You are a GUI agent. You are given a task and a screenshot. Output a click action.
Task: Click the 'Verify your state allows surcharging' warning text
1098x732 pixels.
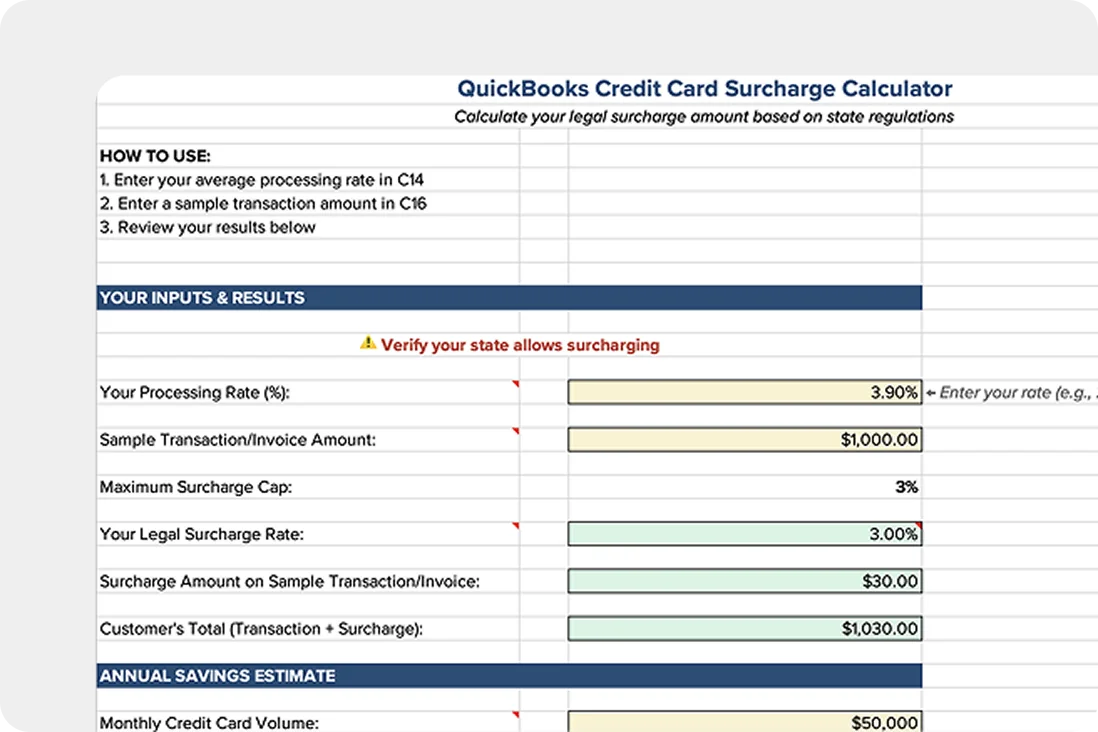click(x=520, y=345)
